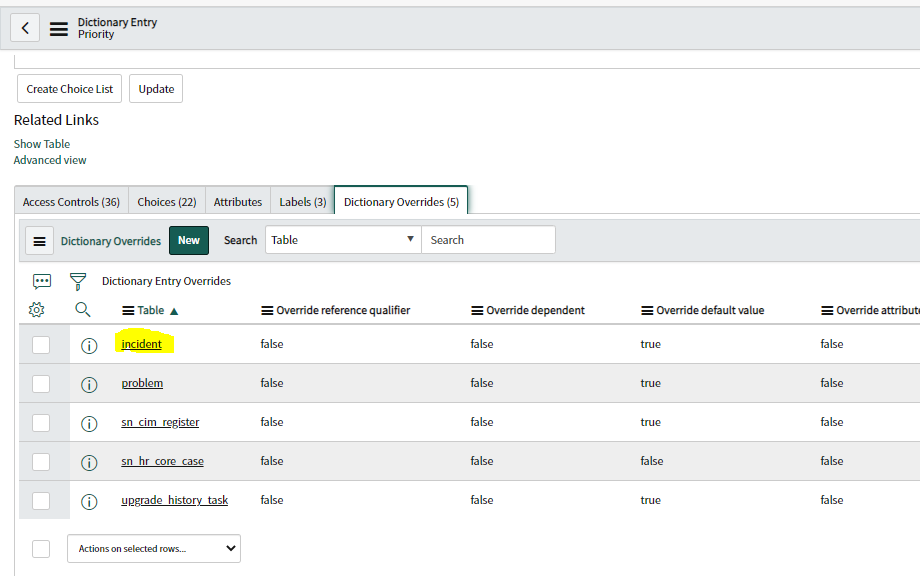Open the Search field Table dropdown
920x576 pixels.
(x=342, y=240)
